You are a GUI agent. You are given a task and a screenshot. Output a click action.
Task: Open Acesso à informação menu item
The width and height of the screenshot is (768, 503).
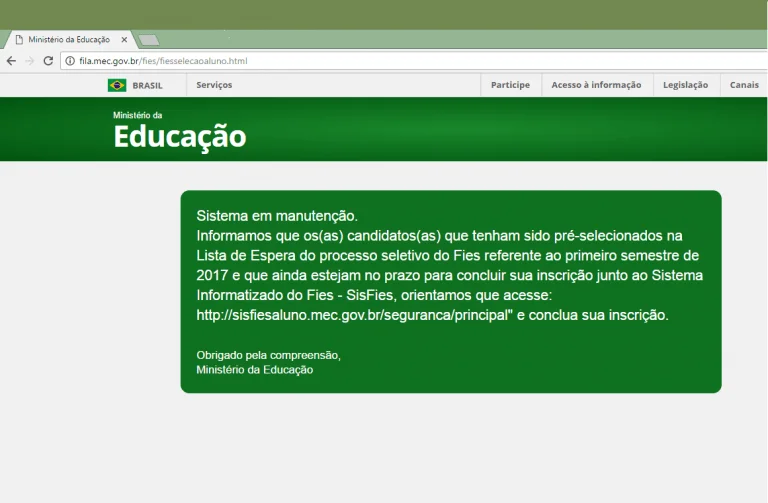[x=596, y=85]
